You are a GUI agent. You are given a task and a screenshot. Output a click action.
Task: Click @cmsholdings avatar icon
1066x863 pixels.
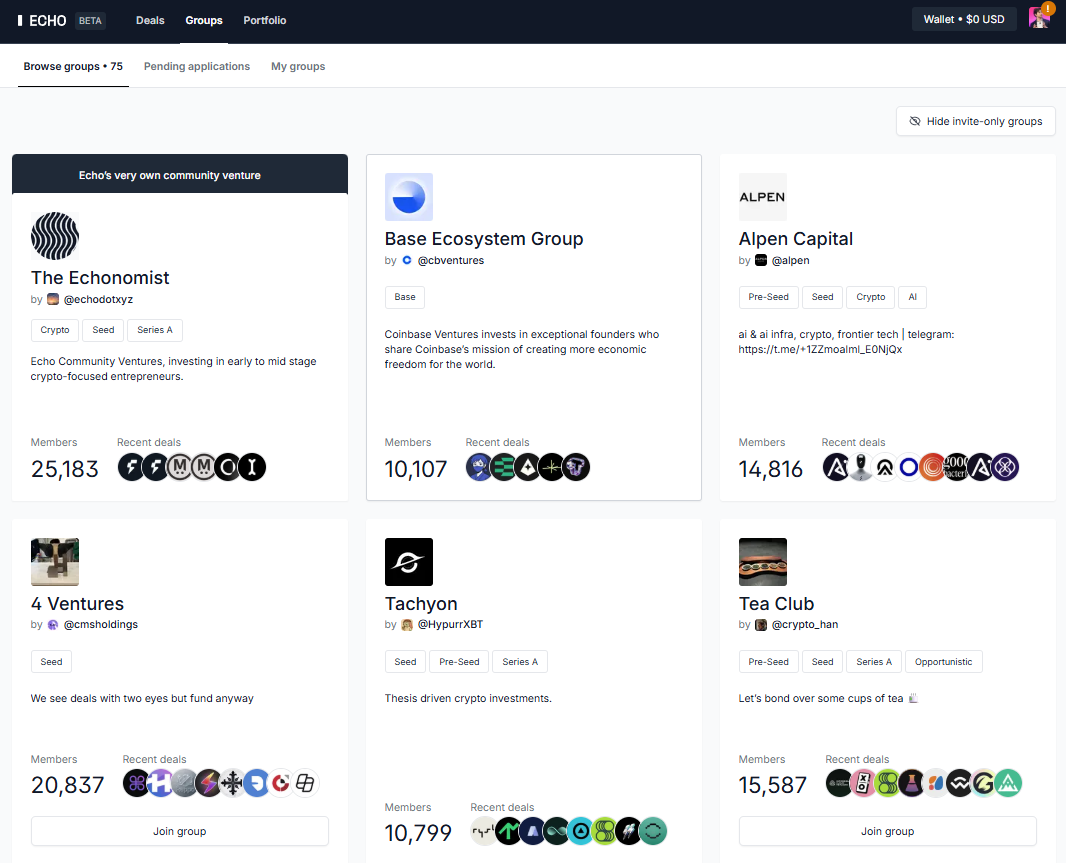click(53, 624)
